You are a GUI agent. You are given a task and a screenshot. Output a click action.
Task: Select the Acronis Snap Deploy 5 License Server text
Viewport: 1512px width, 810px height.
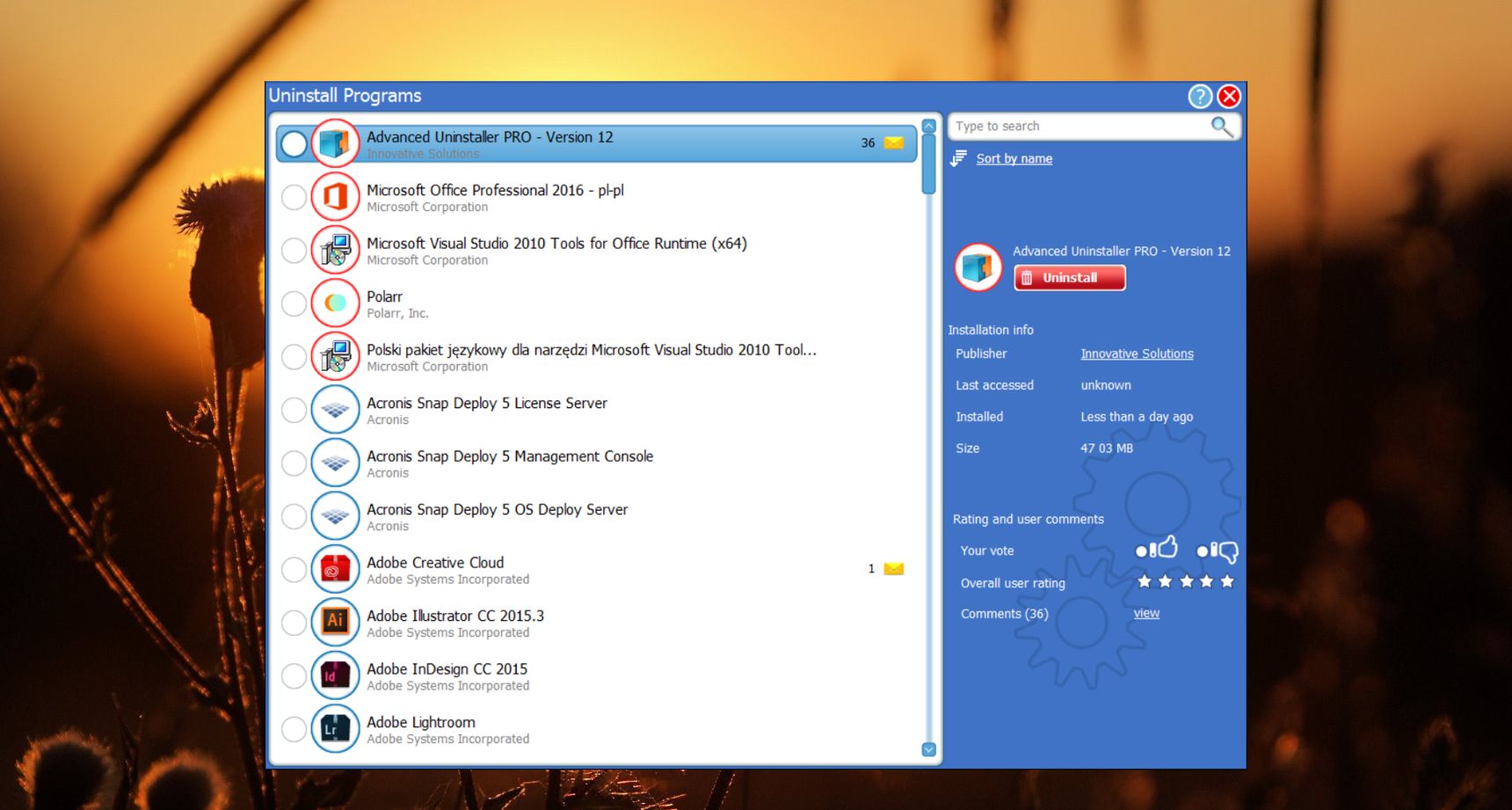point(487,403)
